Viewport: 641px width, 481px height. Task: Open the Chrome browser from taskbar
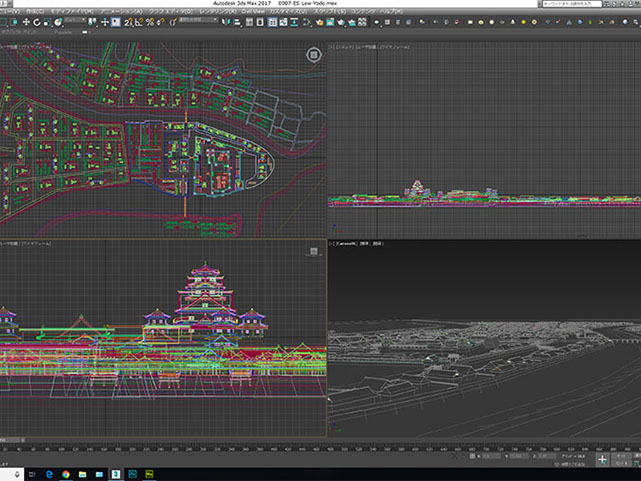click(x=65, y=472)
